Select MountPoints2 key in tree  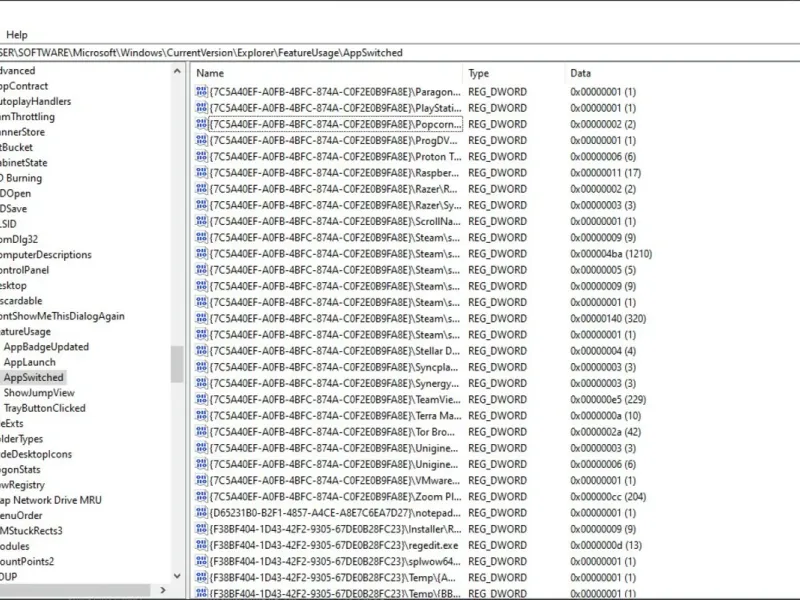tap(27, 561)
